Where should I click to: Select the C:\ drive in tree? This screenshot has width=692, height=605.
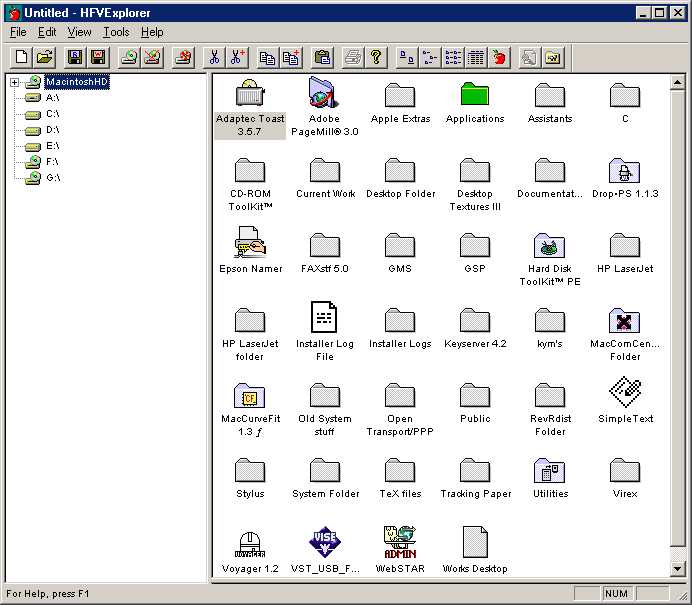(53, 114)
